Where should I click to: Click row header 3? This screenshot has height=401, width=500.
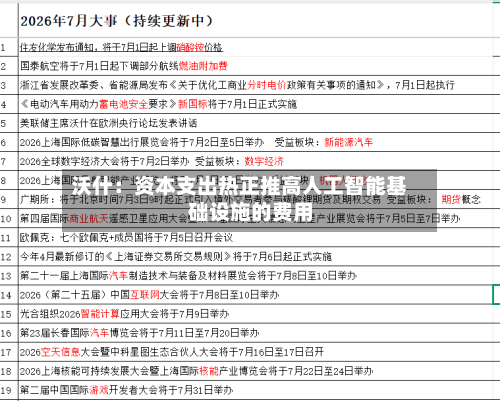pyautogui.click(x=9, y=85)
